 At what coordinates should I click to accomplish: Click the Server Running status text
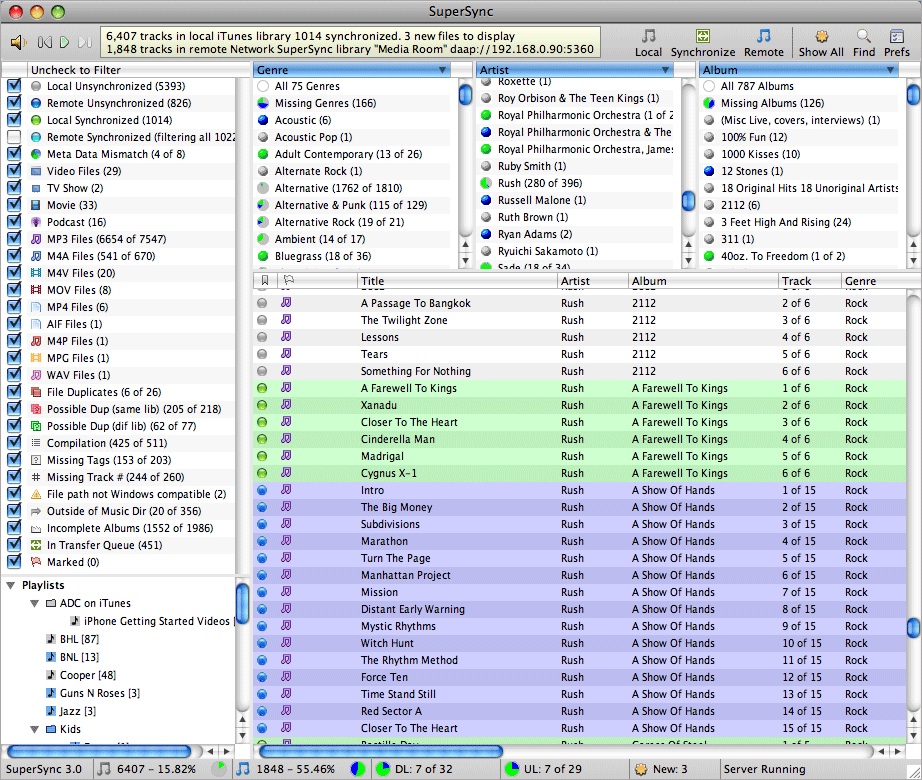point(764,769)
